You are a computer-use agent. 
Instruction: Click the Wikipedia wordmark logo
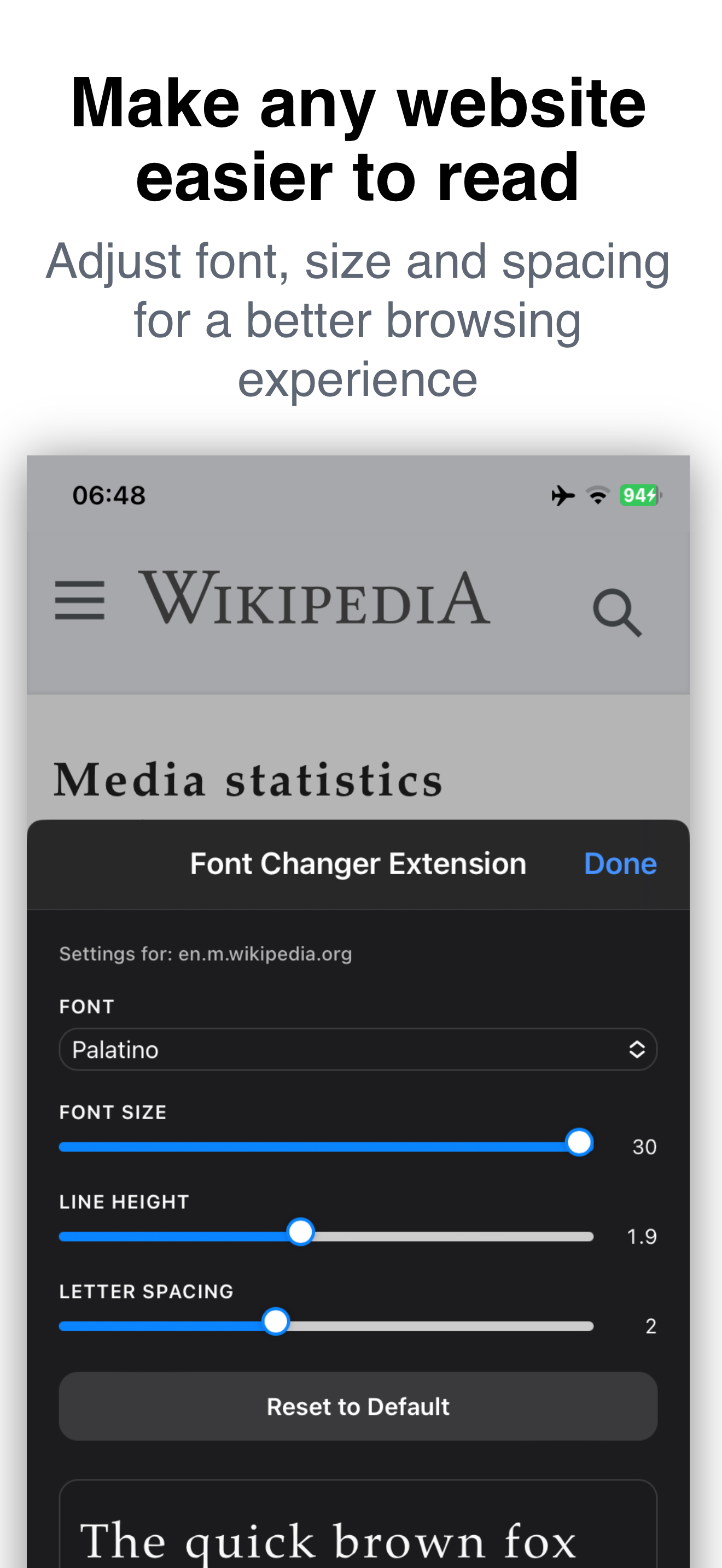[314, 598]
